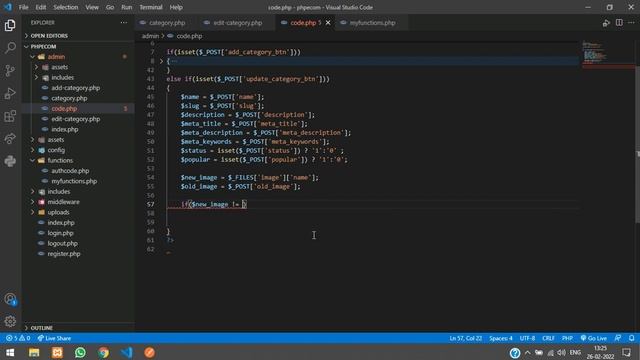Click errors and warnings status indicator
The height and width of the screenshot is (360, 640).
pos(18,338)
